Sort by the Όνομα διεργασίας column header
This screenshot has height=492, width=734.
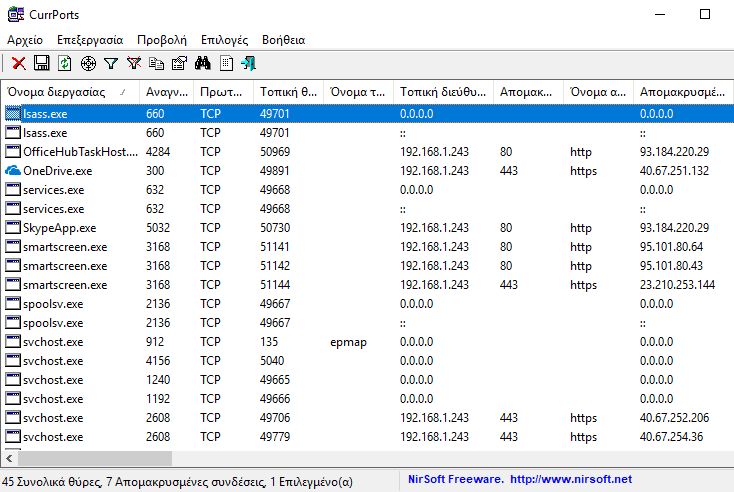(x=70, y=92)
